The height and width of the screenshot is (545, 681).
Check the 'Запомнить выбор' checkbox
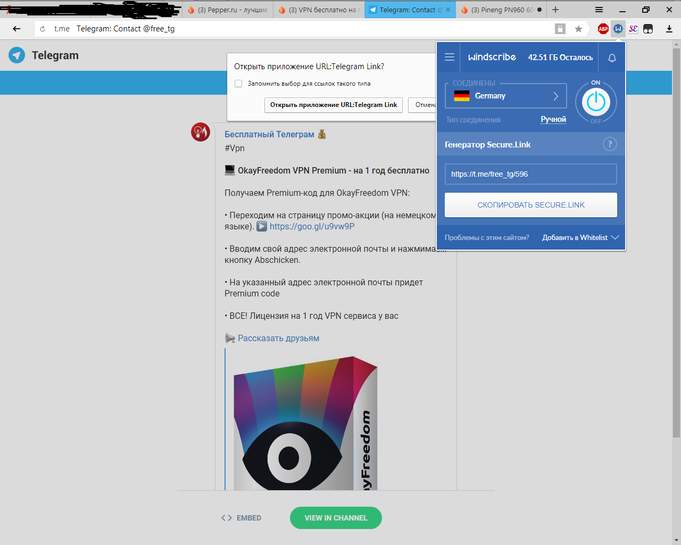(238, 83)
